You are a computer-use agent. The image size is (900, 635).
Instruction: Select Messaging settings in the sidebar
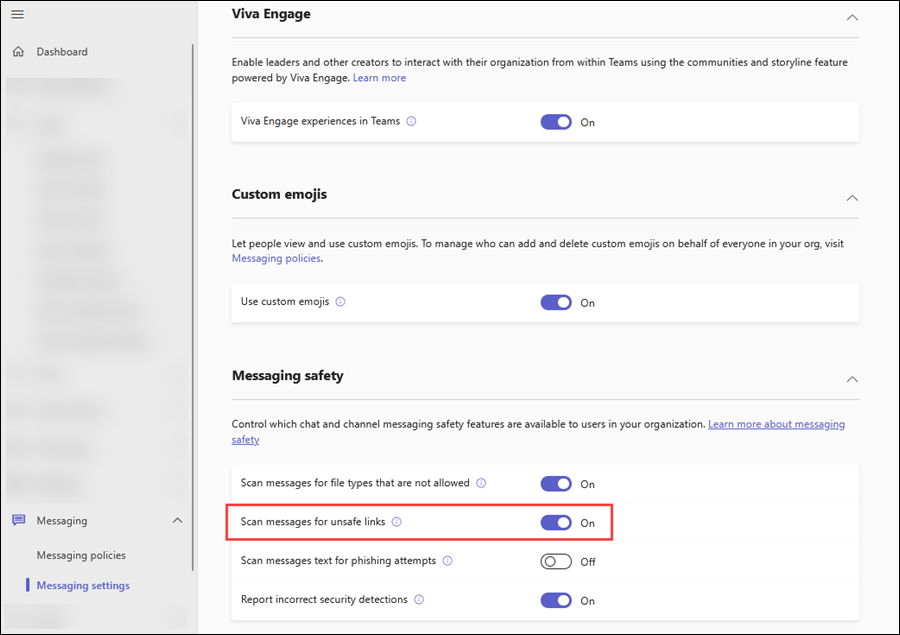pos(83,585)
